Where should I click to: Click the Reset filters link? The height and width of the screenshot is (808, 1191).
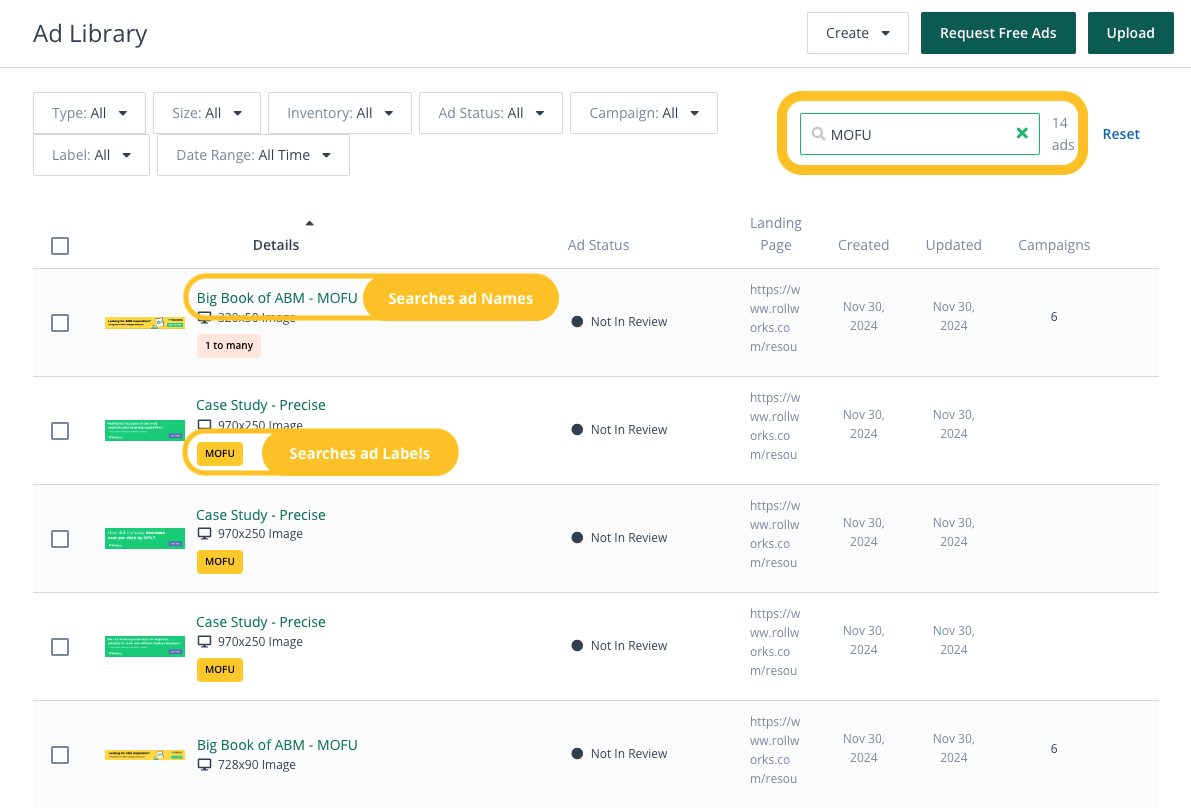[x=1121, y=134]
